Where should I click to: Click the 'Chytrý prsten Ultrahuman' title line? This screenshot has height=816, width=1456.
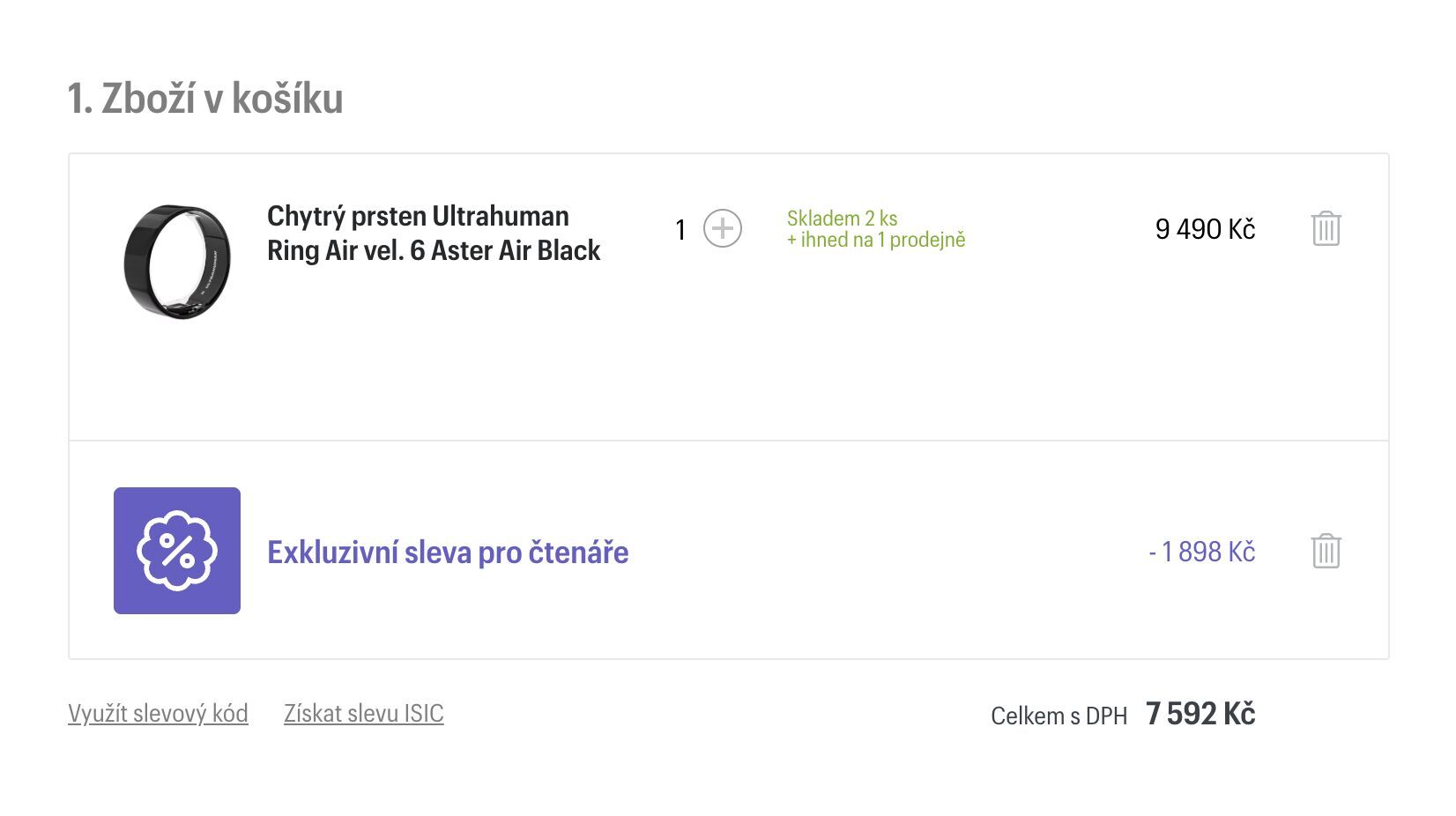[x=418, y=216]
